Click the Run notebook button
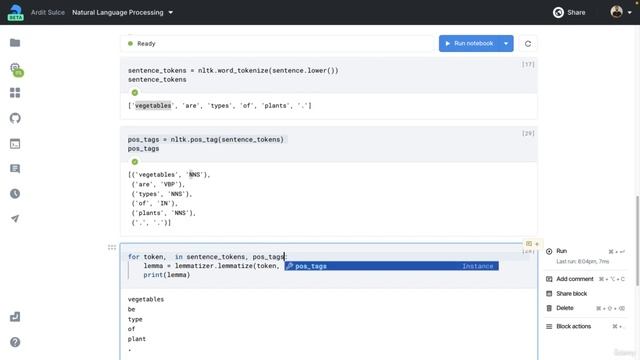Screen dimensions: 640x360 [x=469, y=44]
